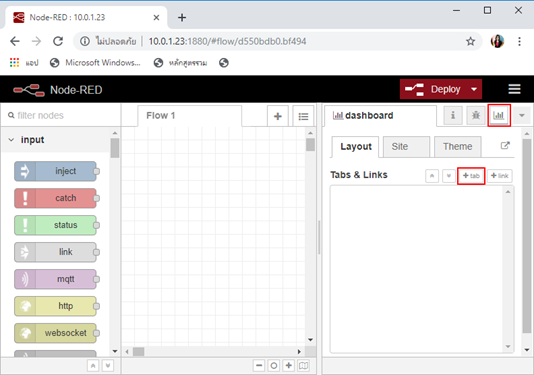Bookmark this page with star icon
Viewport: 534px width, 375px height.
470,42
